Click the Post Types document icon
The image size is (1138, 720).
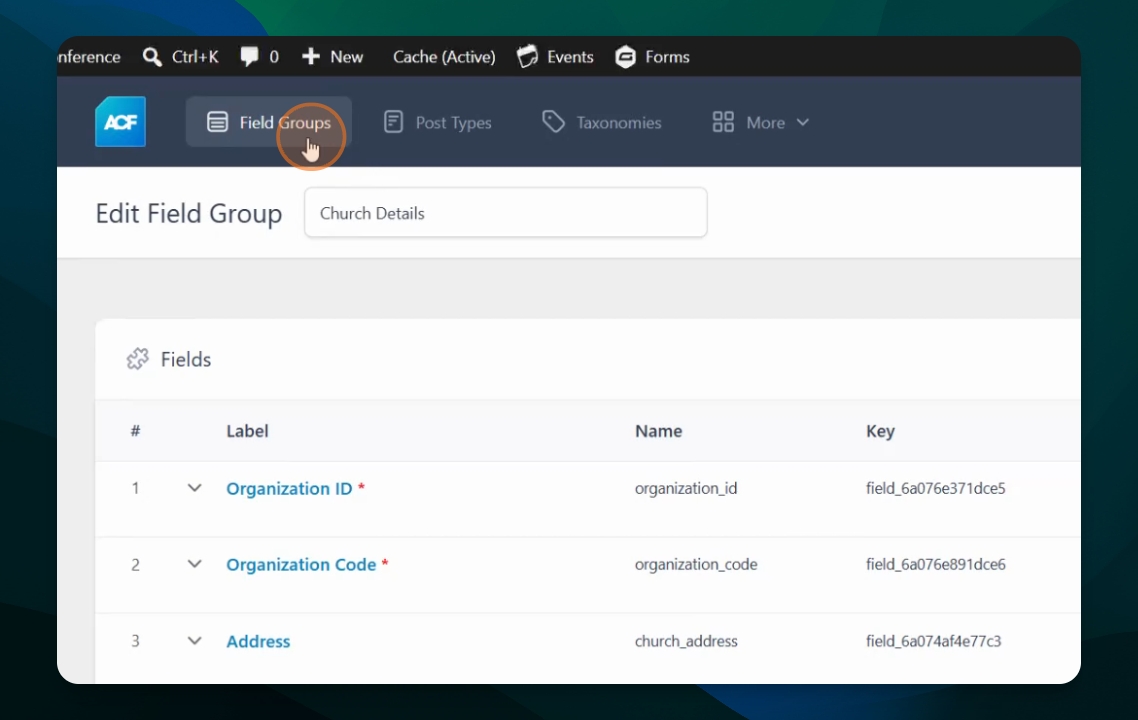[393, 122]
